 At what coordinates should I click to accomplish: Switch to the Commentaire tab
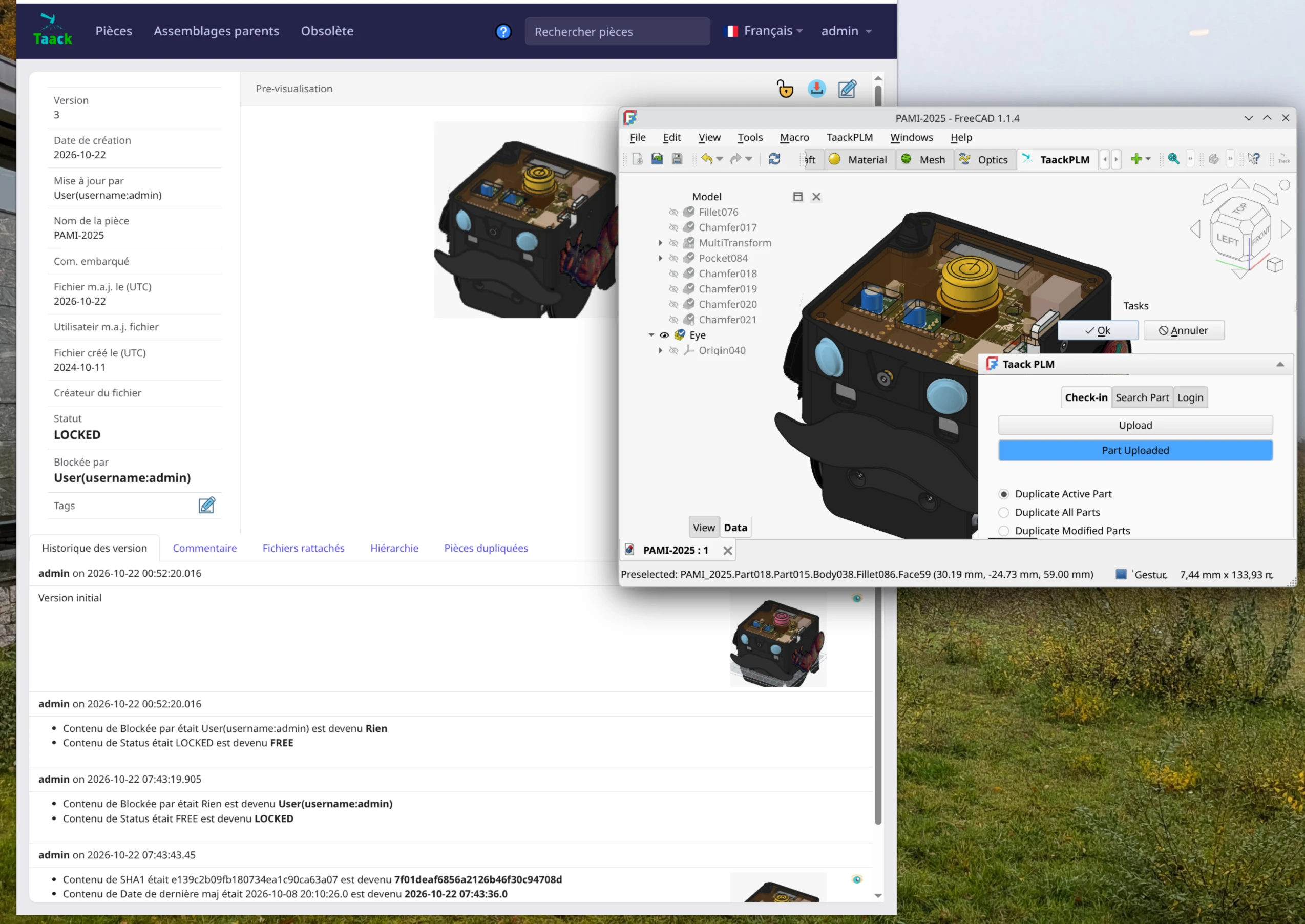[205, 548]
